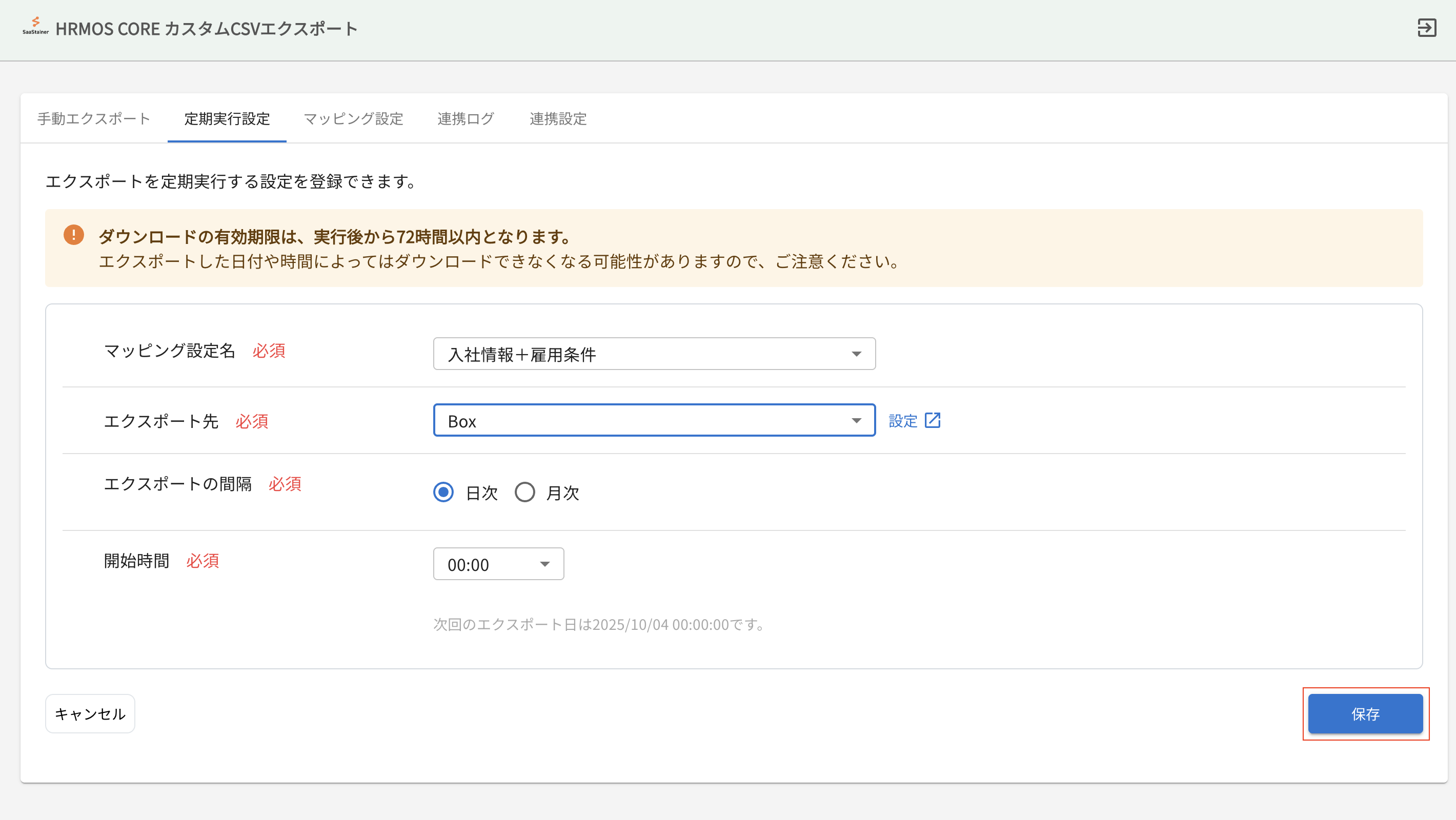The height and width of the screenshot is (820, 1456).
Task: Click the arrow on the マッピング設定名 dropdown
Action: pyautogui.click(x=856, y=354)
